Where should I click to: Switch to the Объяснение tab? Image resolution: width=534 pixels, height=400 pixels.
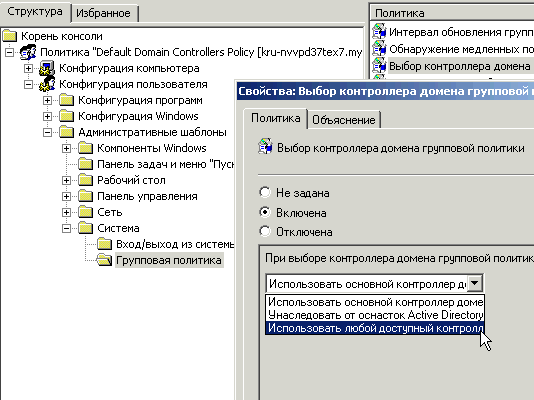click(344, 120)
